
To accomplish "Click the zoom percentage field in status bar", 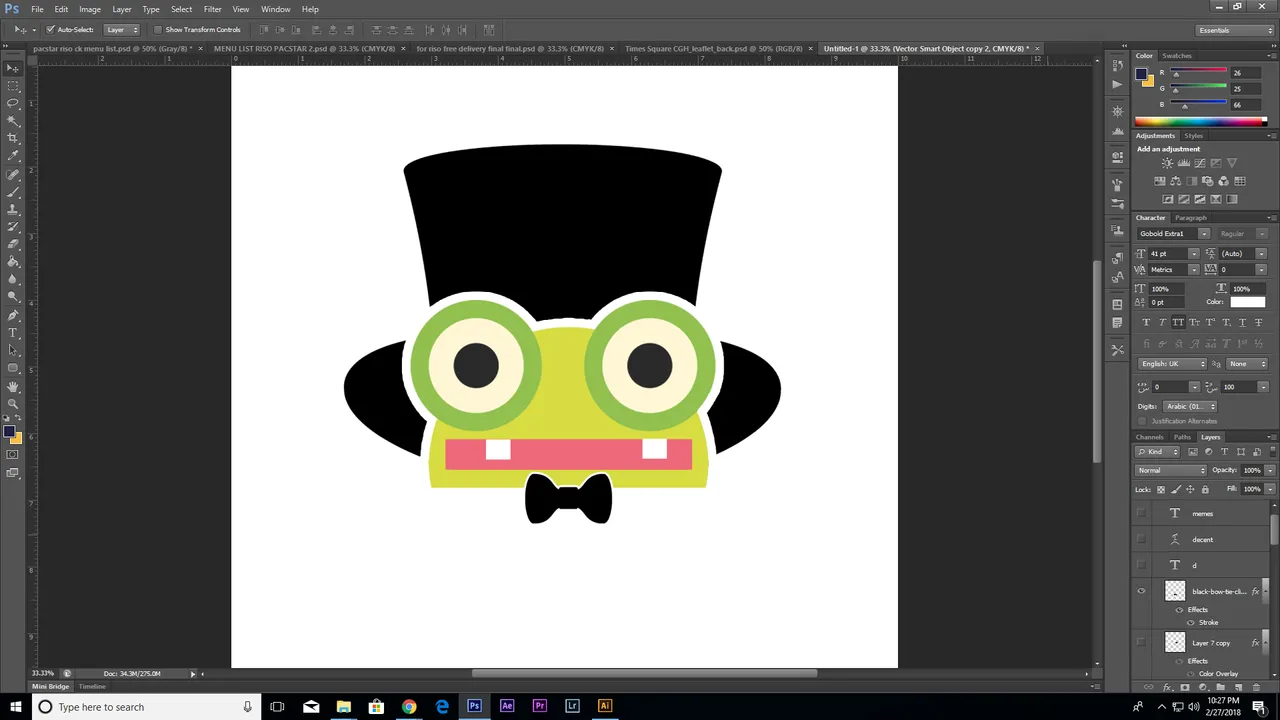I will point(42,674).
